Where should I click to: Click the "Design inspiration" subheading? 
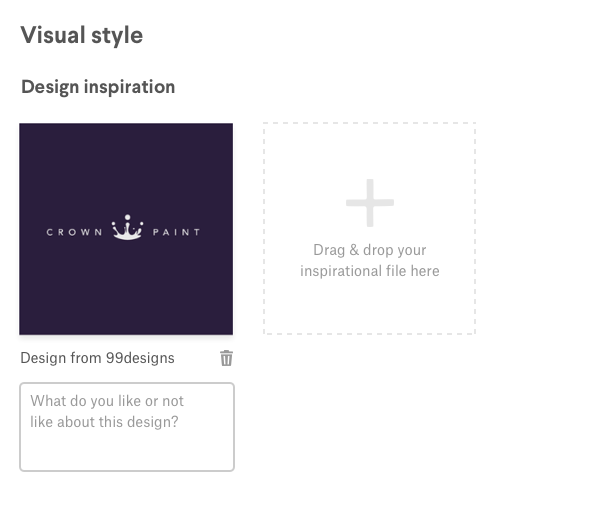98,87
